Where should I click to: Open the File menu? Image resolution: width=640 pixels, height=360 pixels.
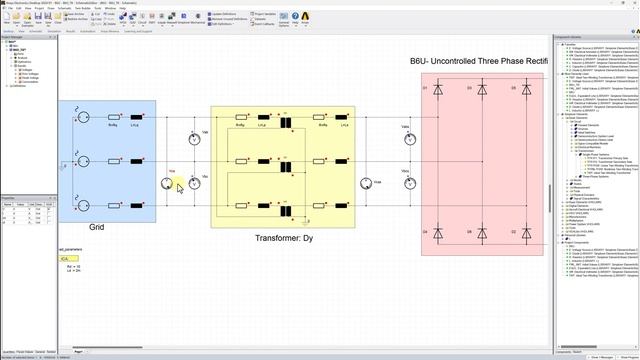[x=10, y=8]
